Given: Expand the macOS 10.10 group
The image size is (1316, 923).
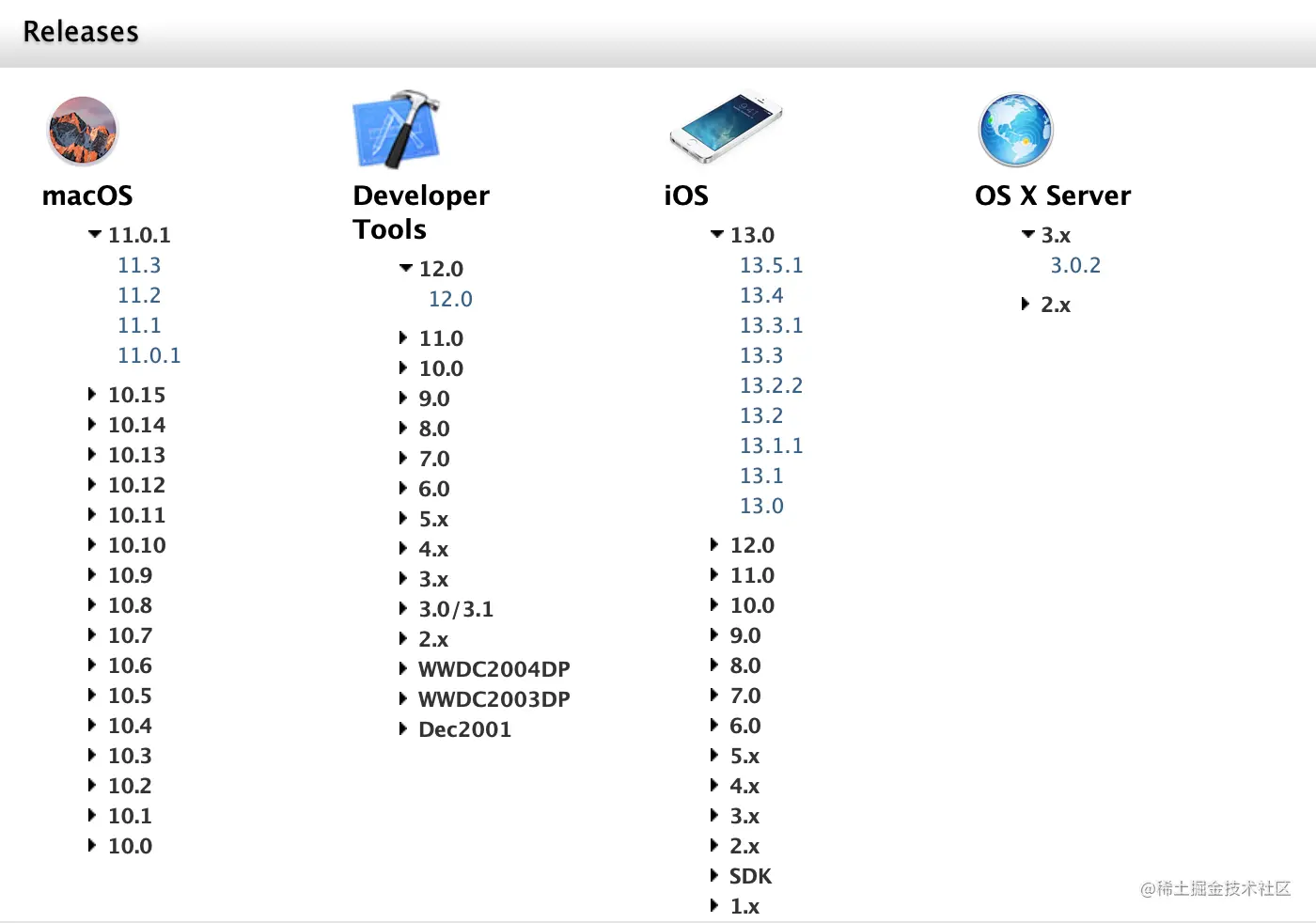Looking at the screenshot, I should 92,544.
